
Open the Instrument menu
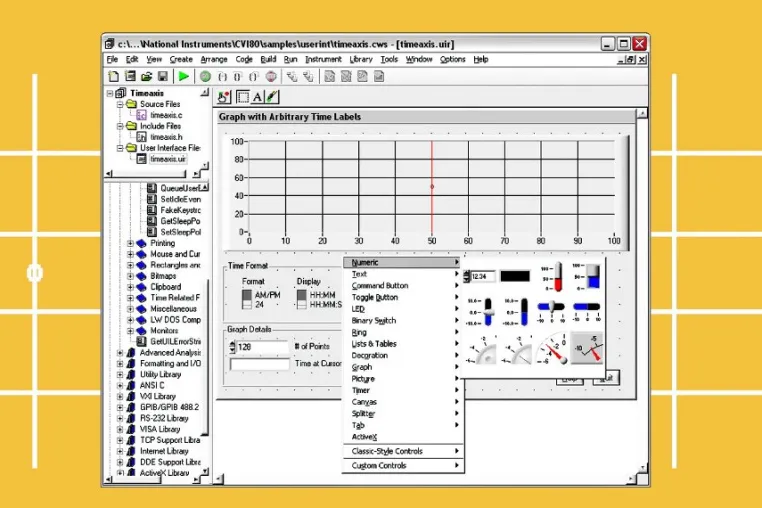[323, 59]
